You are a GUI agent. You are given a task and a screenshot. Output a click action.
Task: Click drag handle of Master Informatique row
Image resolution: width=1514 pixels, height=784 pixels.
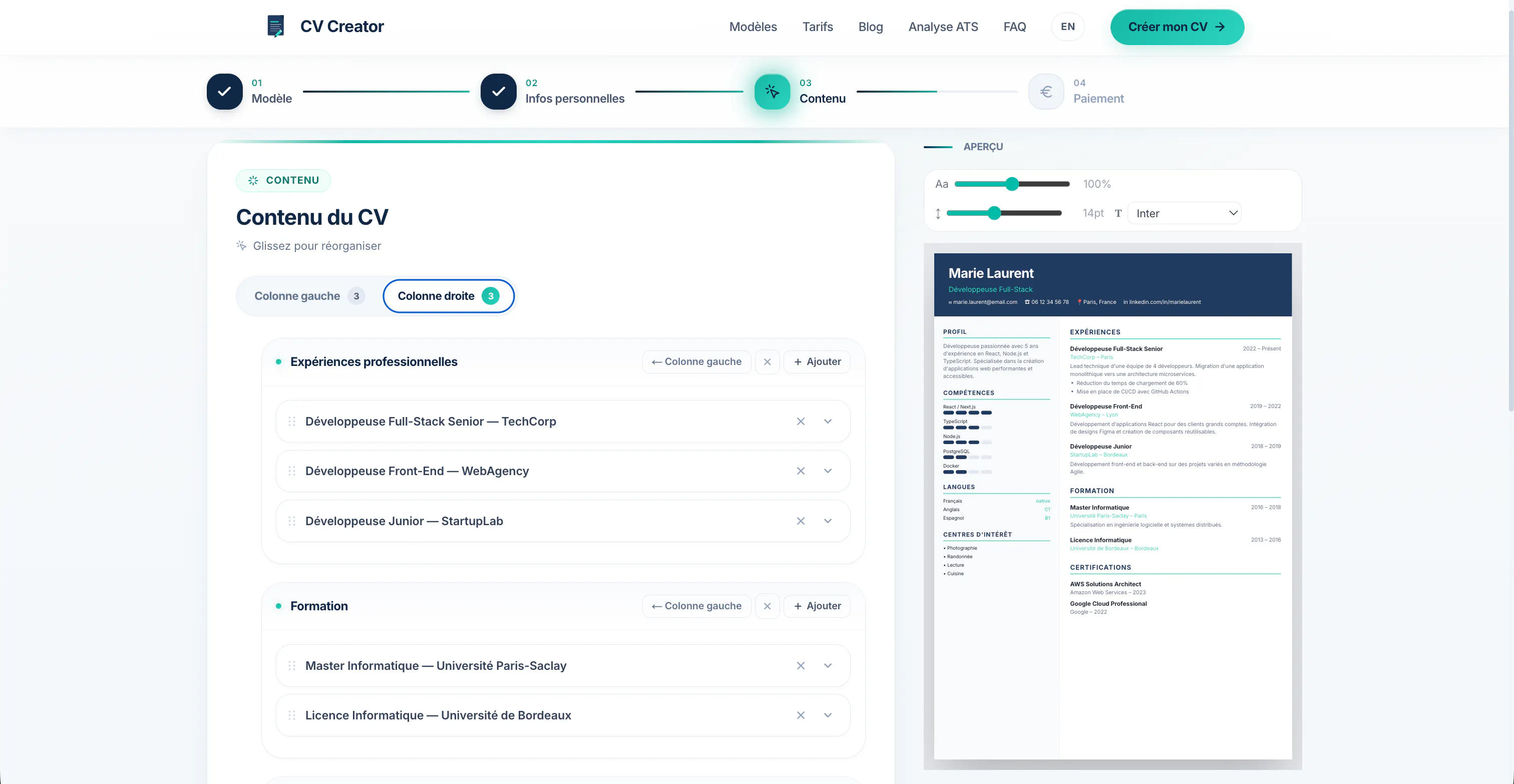click(291, 666)
